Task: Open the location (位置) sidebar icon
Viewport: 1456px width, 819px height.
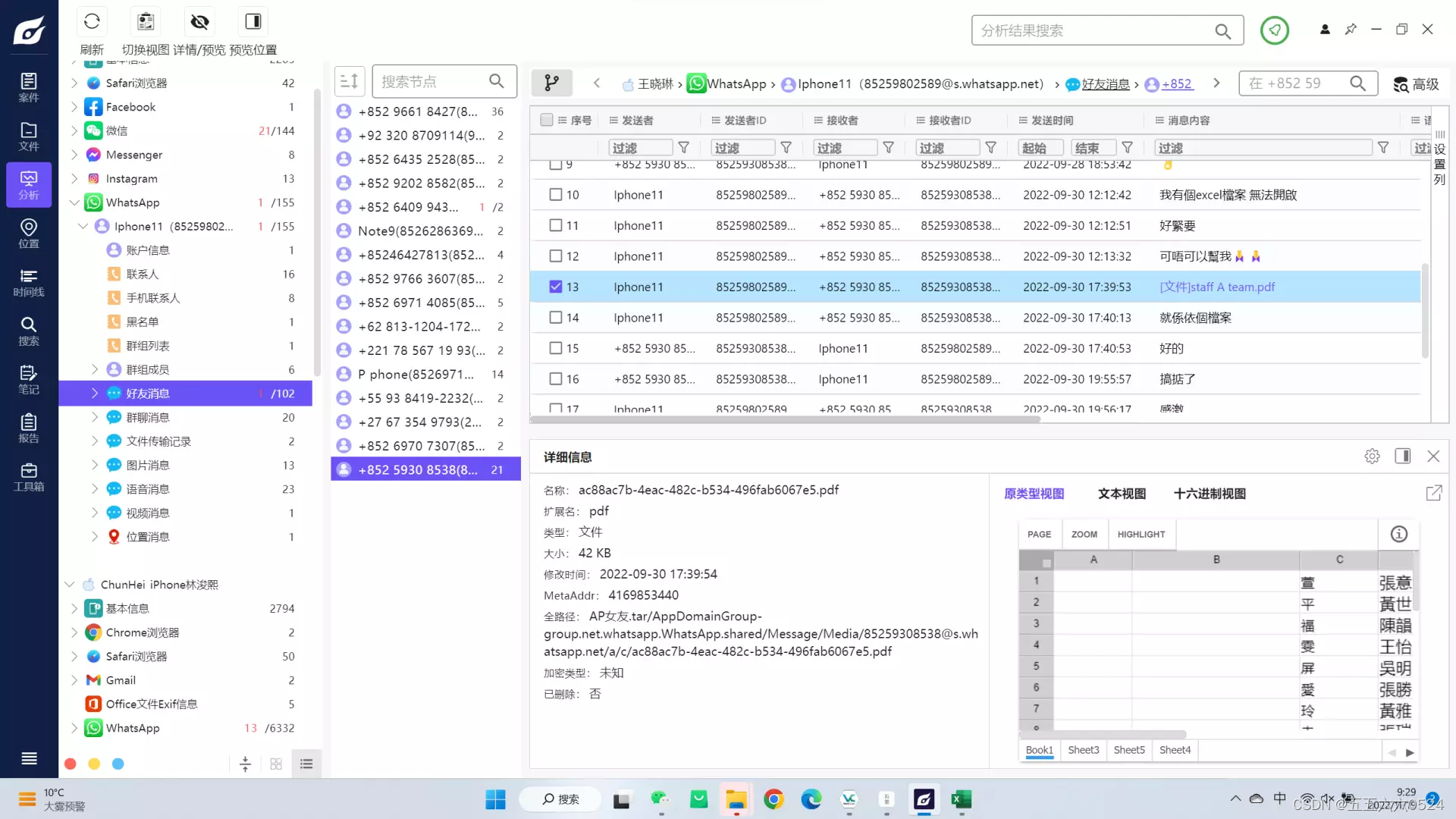Action: click(29, 234)
